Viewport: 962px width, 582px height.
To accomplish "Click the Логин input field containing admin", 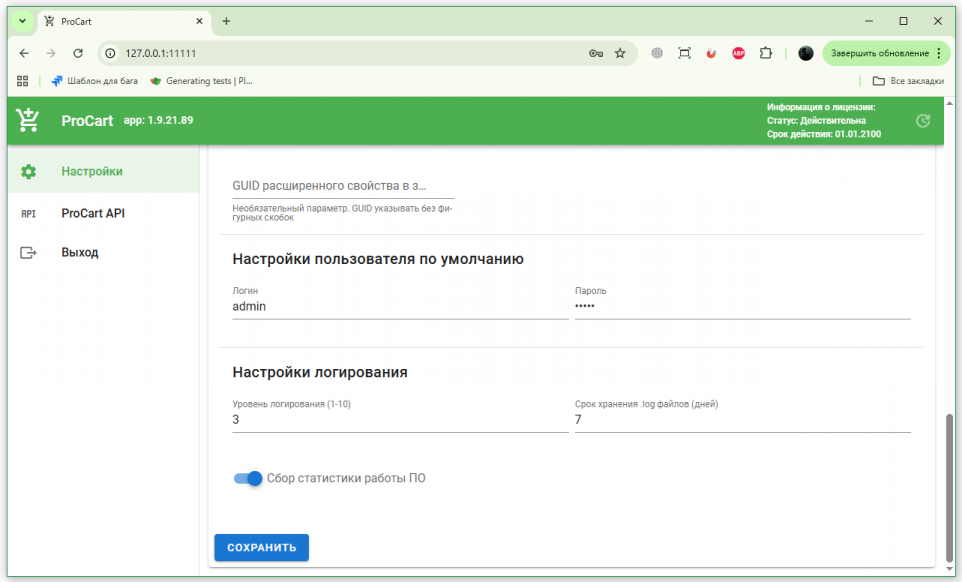I will click(400, 307).
